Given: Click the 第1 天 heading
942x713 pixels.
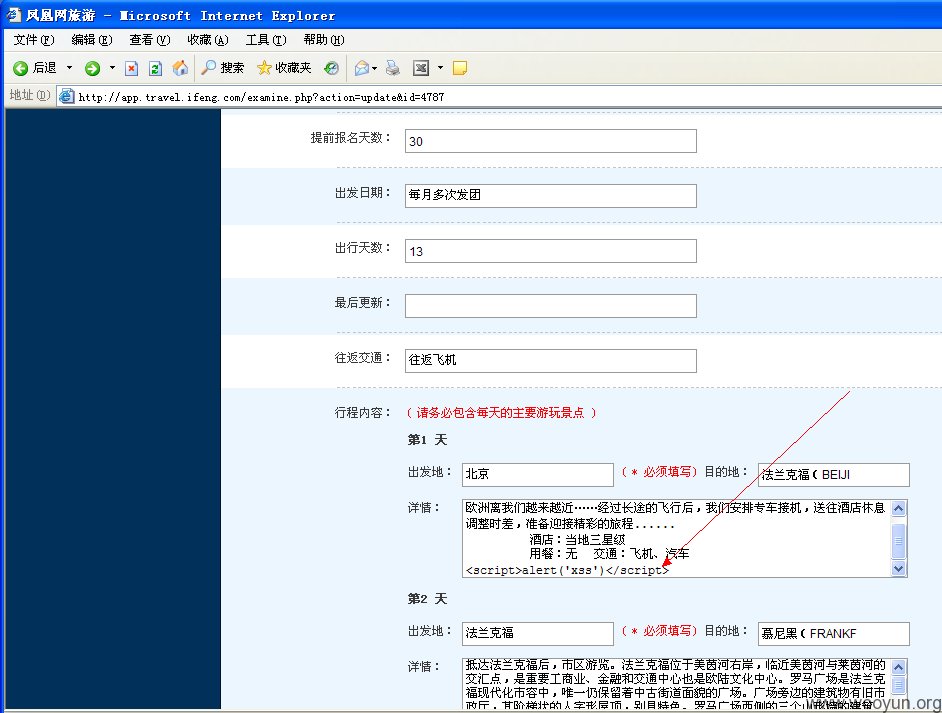Looking at the screenshot, I should [x=428, y=440].
